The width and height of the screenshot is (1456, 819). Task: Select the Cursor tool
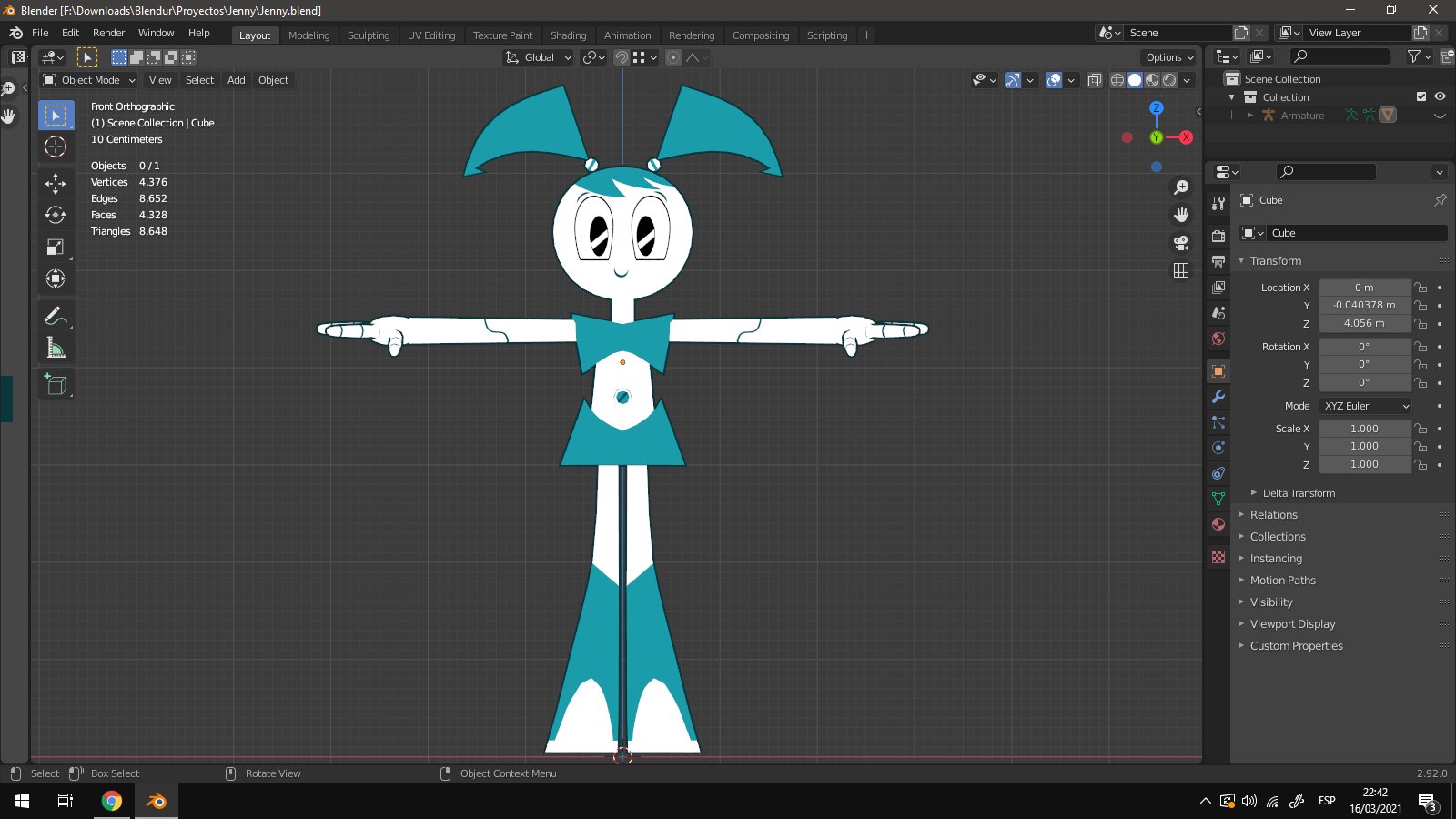[x=56, y=147]
